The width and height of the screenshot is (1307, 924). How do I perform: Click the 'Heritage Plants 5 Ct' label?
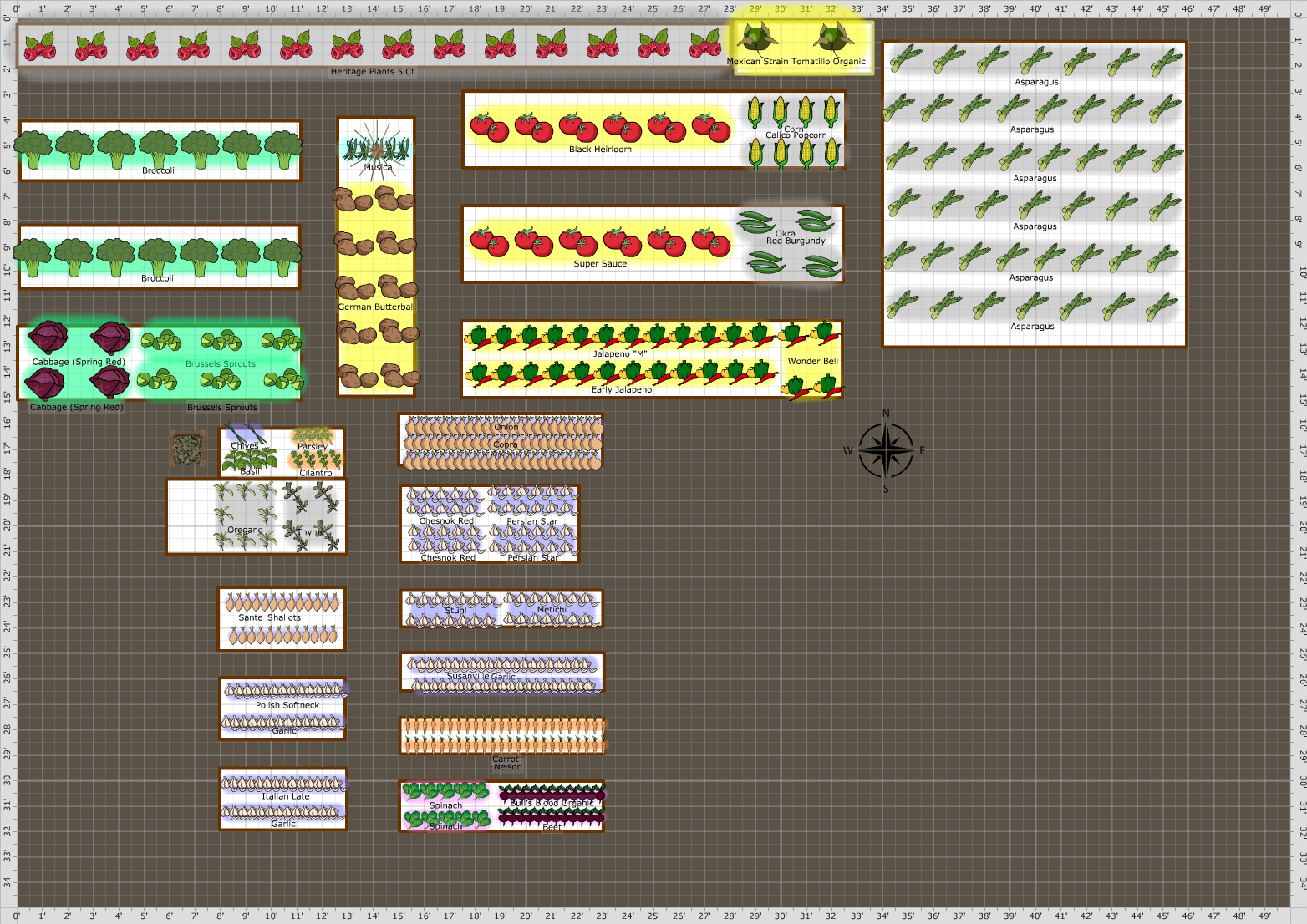[373, 72]
